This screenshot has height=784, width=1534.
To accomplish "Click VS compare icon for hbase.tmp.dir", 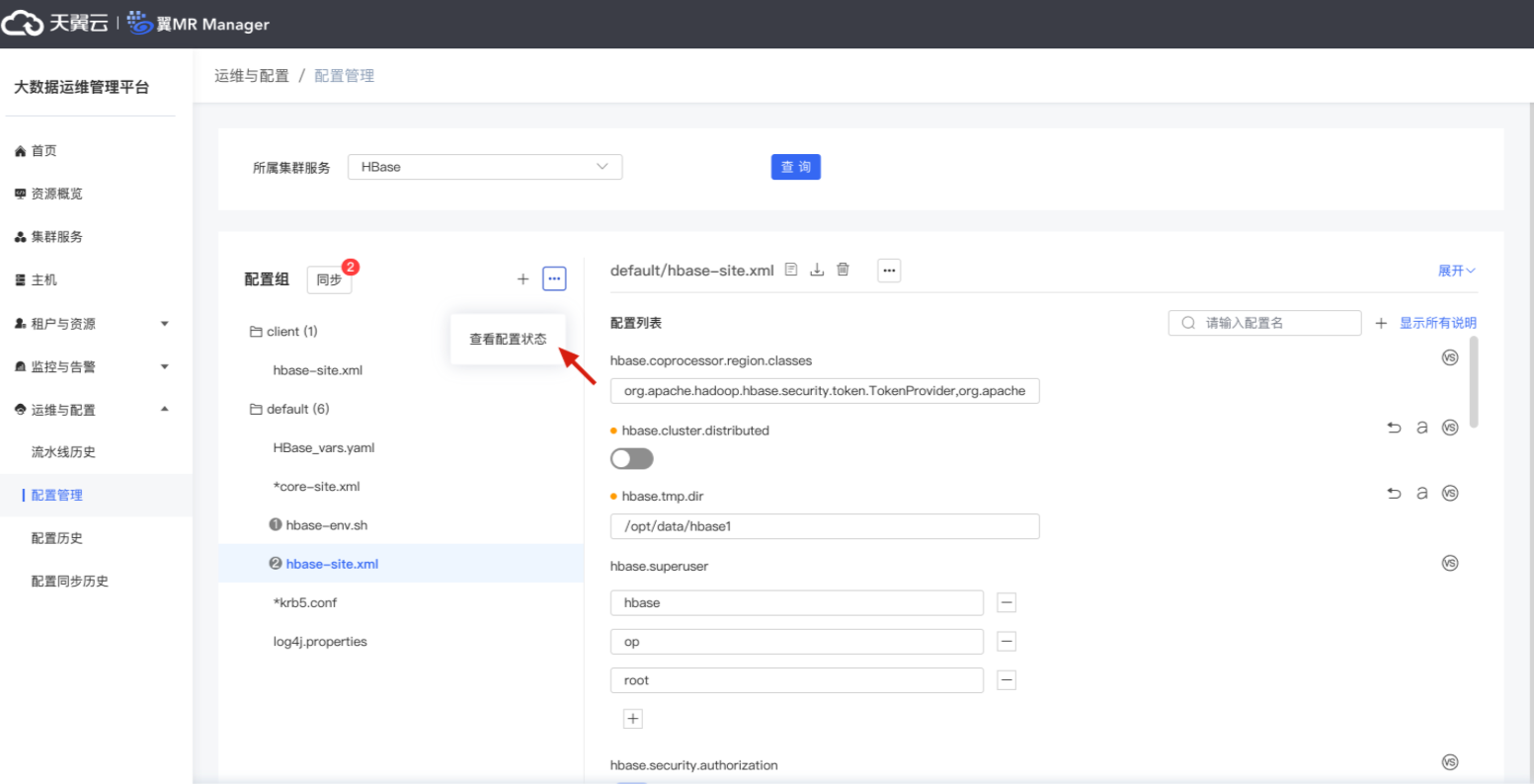I will click(1449, 493).
